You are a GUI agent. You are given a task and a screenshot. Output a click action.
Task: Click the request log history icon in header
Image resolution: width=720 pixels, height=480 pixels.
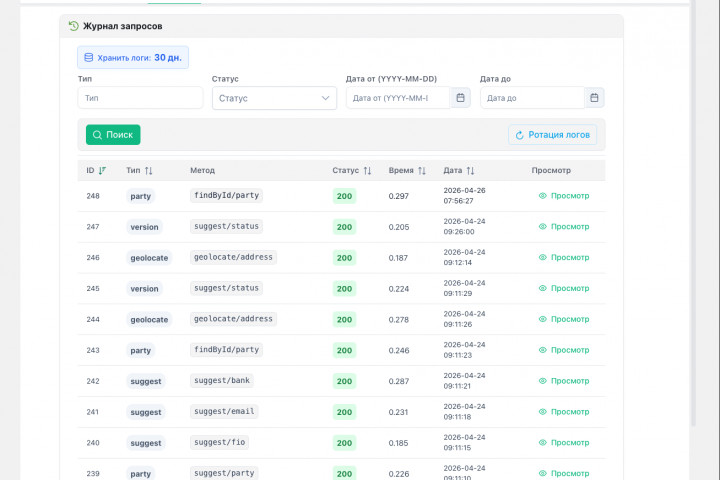pyautogui.click(x=74, y=26)
